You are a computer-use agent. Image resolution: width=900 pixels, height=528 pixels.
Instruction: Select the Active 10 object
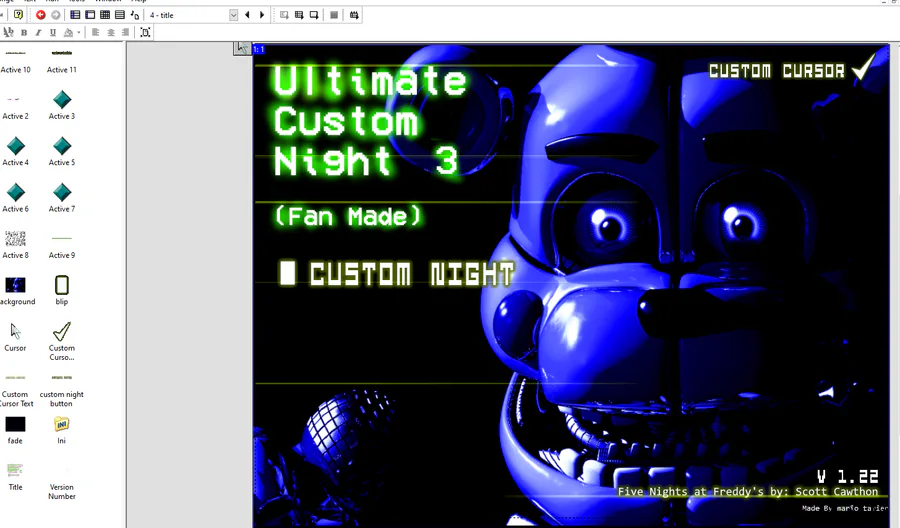click(x=15, y=61)
